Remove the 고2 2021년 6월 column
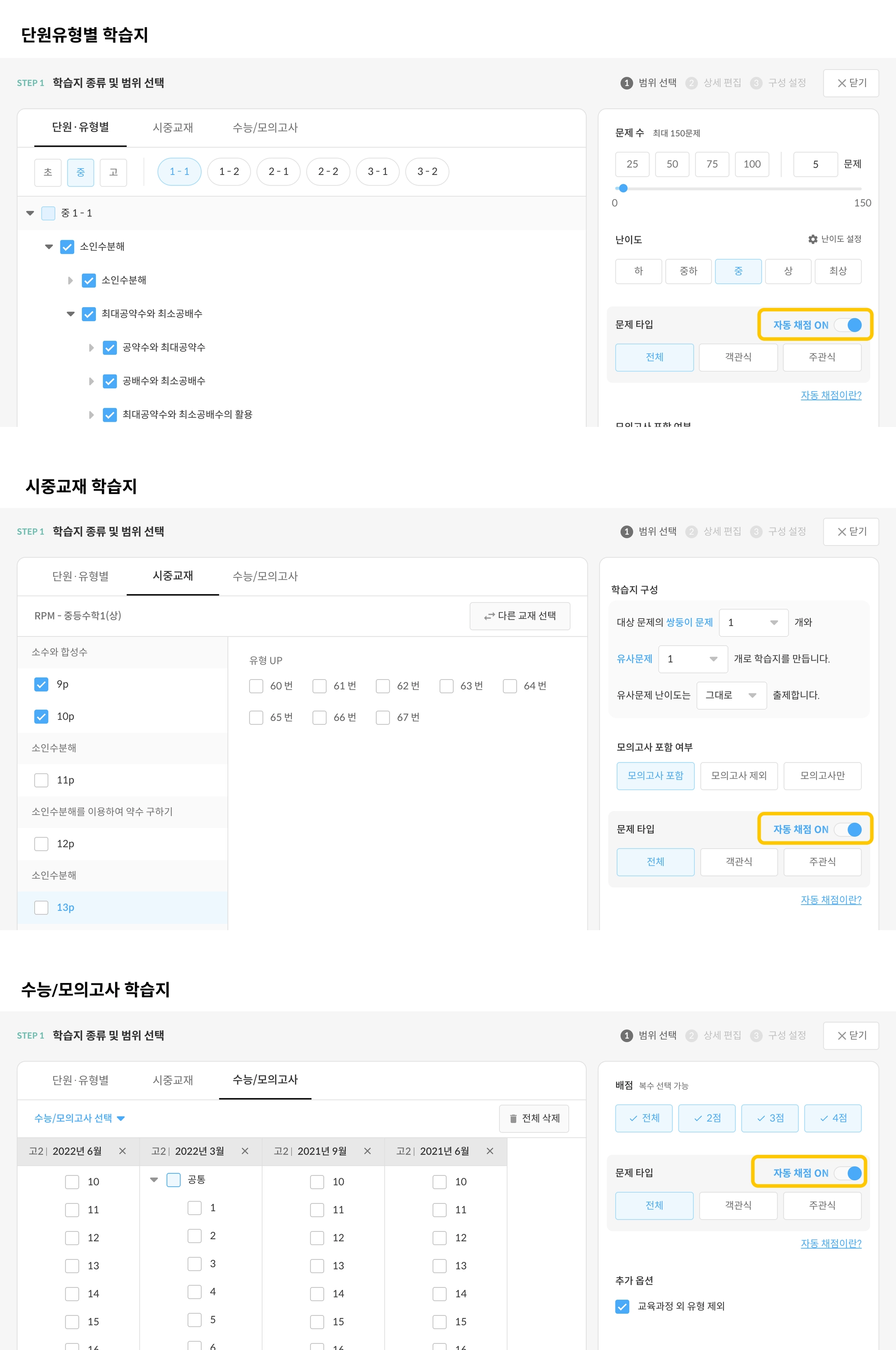 pyautogui.click(x=490, y=1151)
